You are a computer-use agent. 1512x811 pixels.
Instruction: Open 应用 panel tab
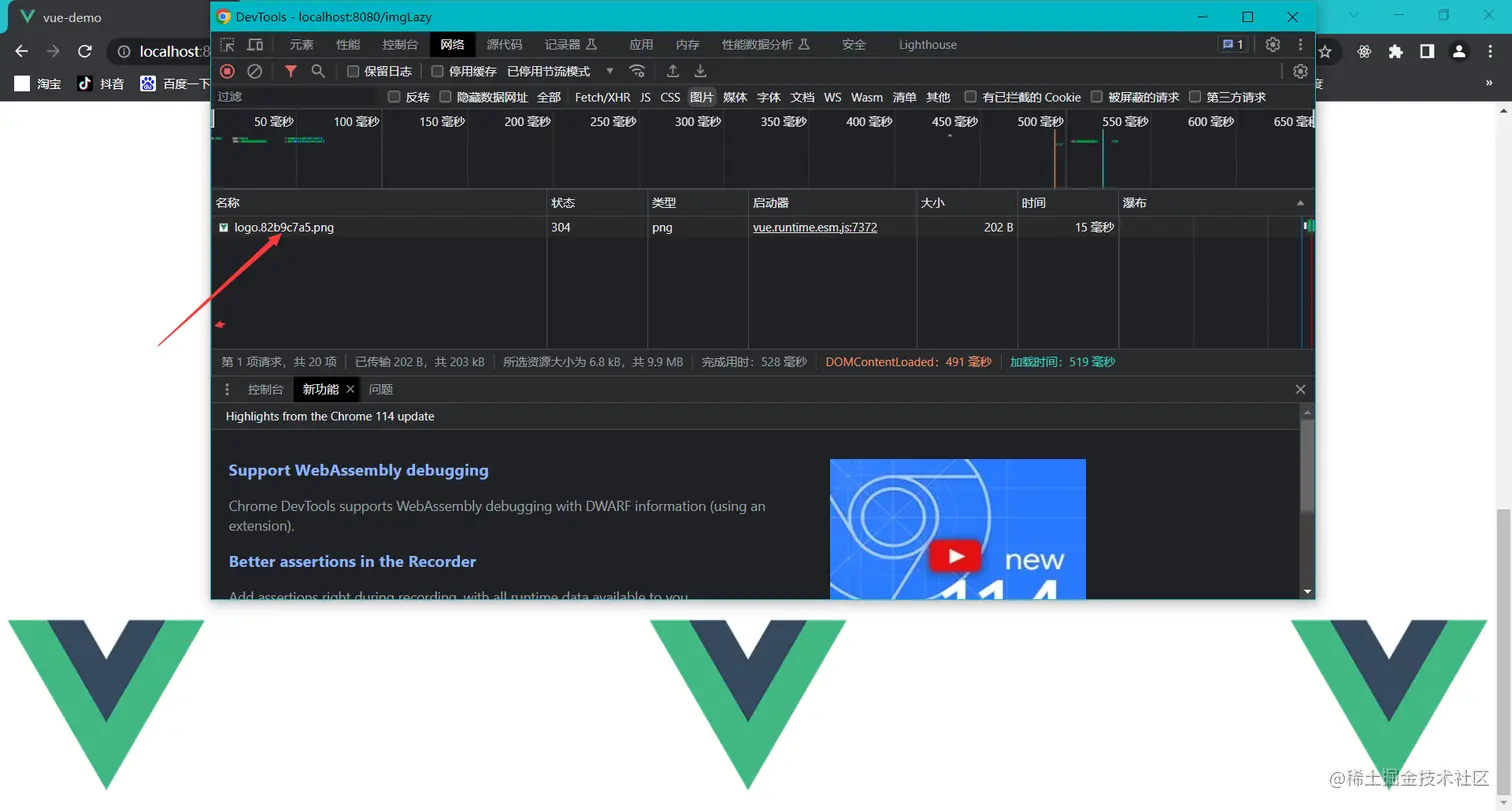(641, 45)
